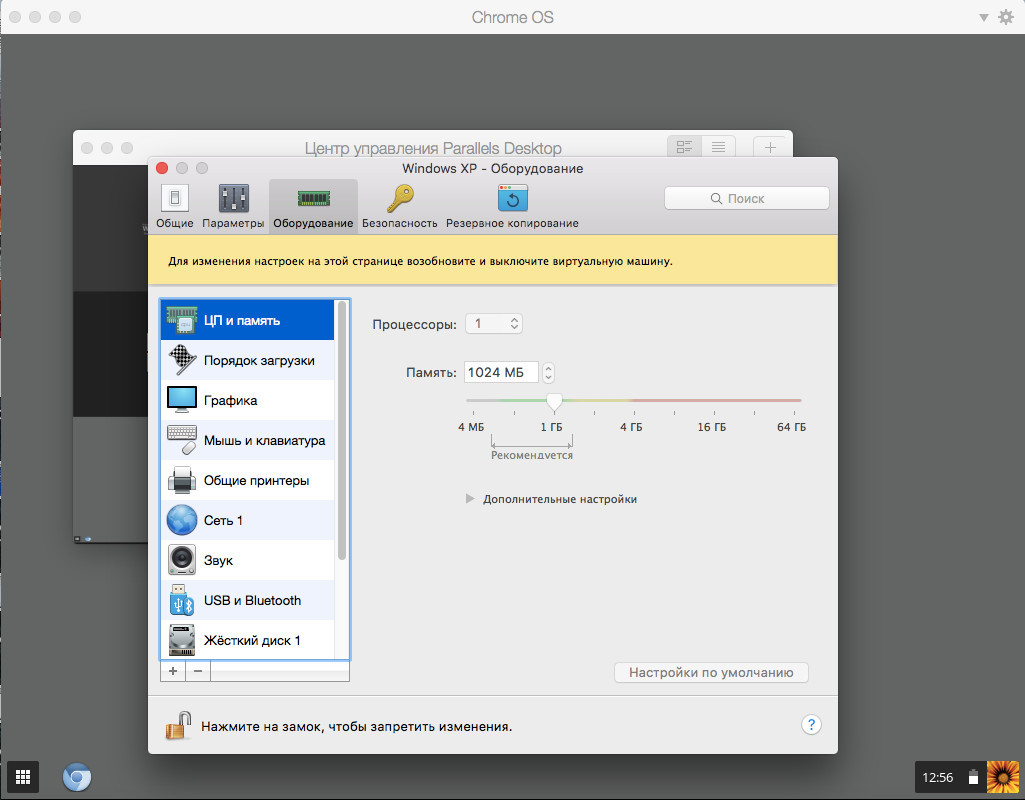Open the Общие settings tab icon
Image resolution: width=1025 pixels, height=800 pixels.
click(x=175, y=198)
